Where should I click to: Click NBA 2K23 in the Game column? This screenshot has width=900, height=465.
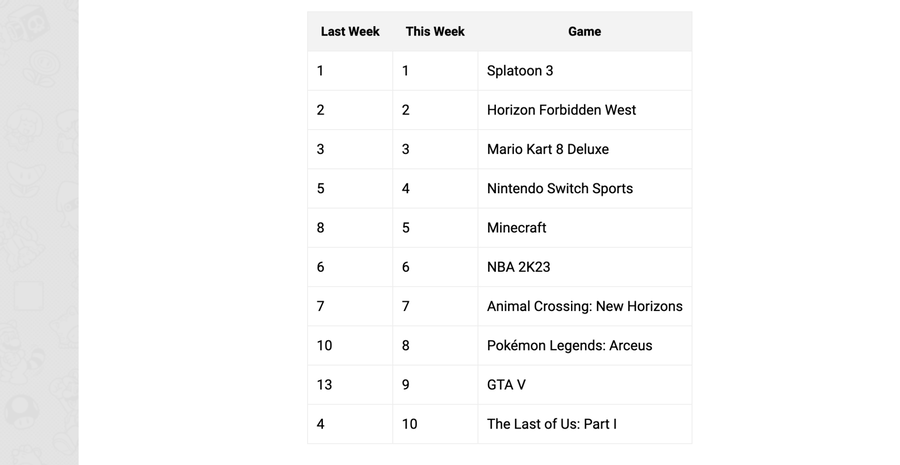(518, 267)
